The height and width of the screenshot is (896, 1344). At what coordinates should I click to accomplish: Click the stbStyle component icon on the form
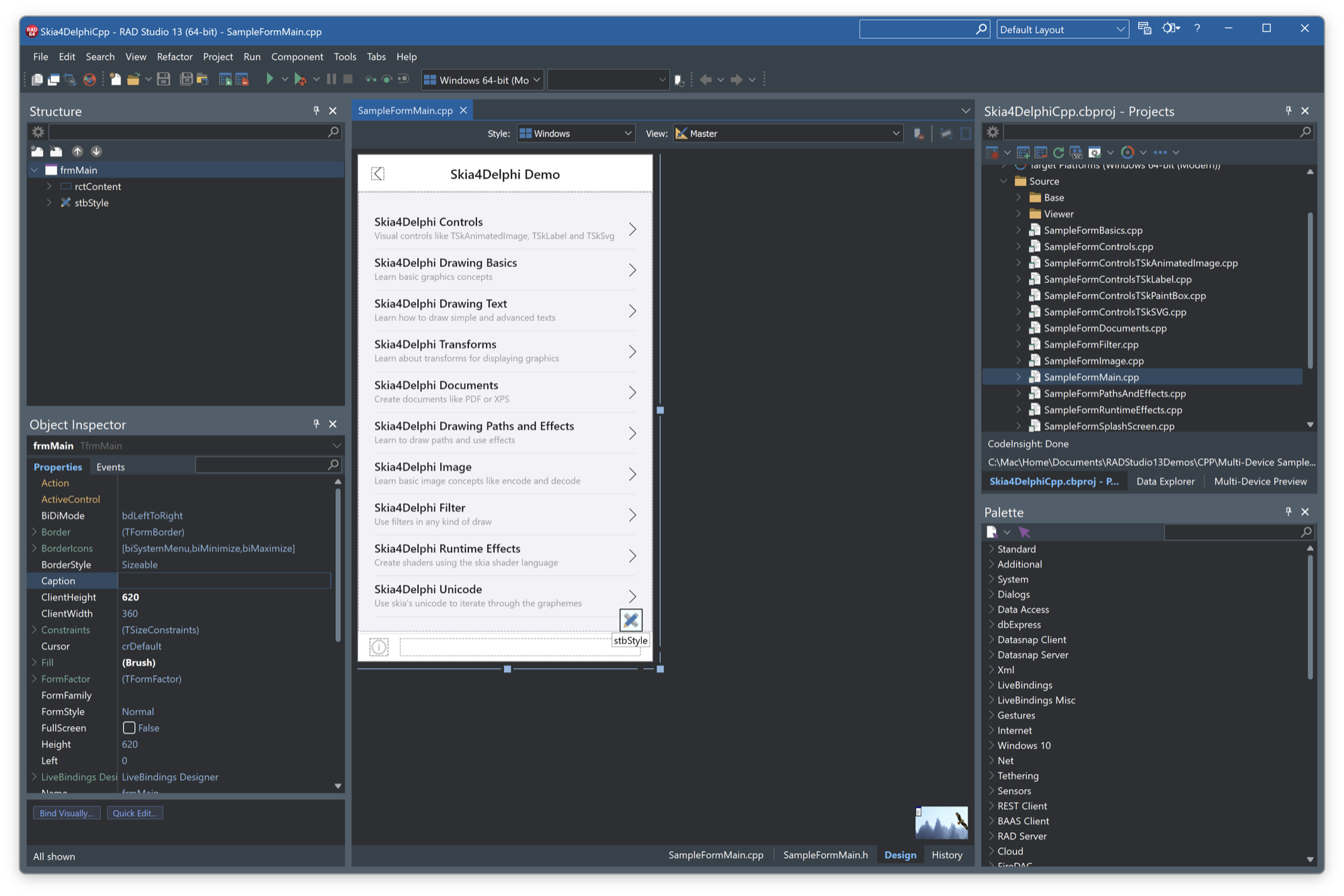[630, 620]
